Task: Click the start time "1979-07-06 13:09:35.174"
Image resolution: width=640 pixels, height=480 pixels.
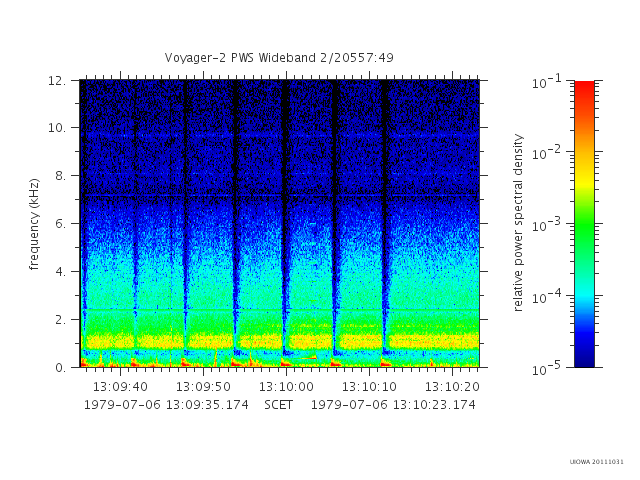Action: 166,405
